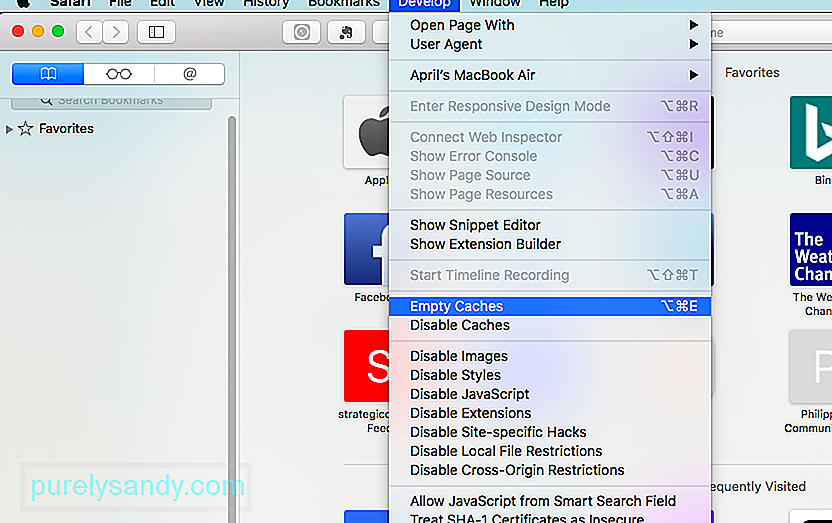Toggle Disable Styles option
The height and width of the screenshot is (523, 832).
(550, 375)
